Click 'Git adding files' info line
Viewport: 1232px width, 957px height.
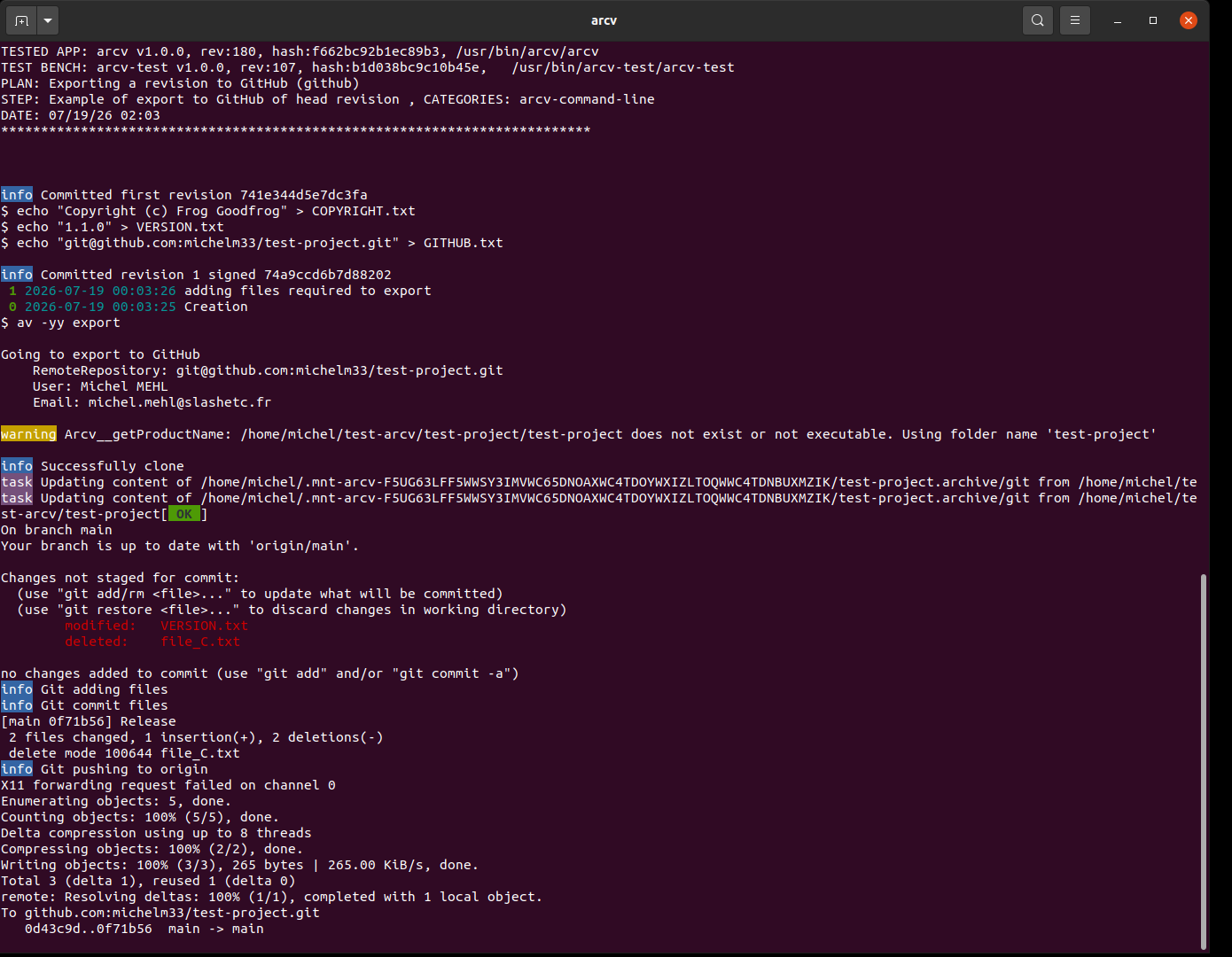[84, 689]
